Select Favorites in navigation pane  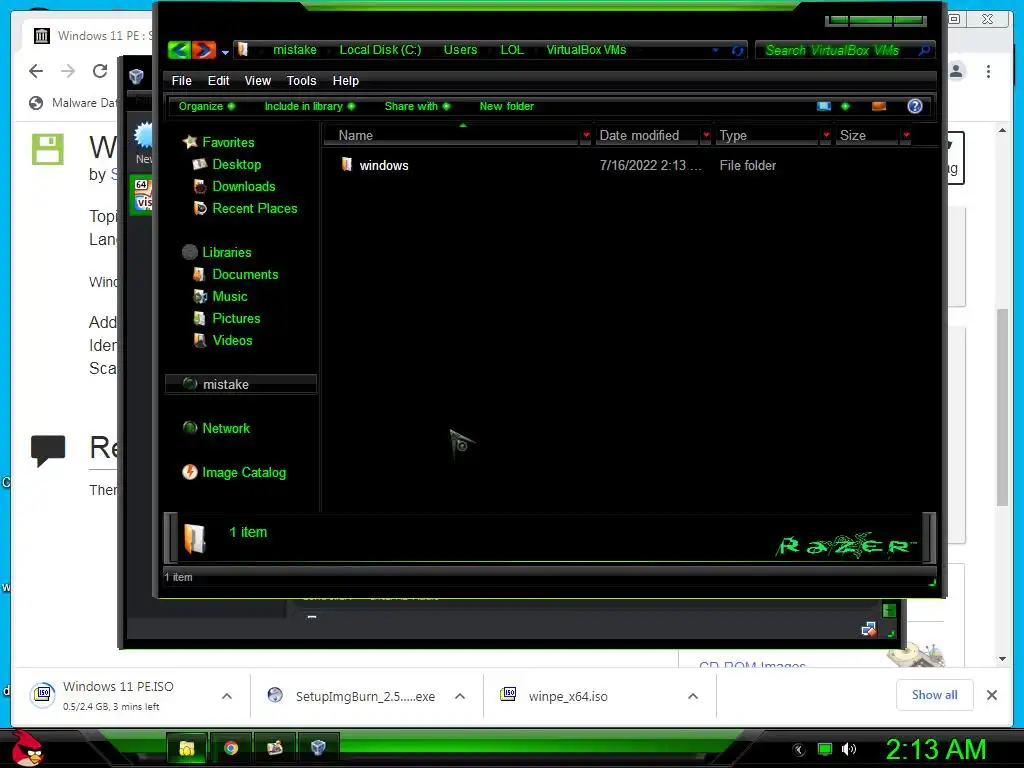(228, 142)
